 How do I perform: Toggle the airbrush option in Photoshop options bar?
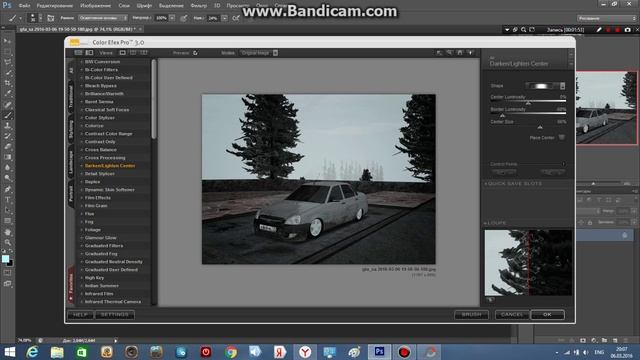coord(236,18)
